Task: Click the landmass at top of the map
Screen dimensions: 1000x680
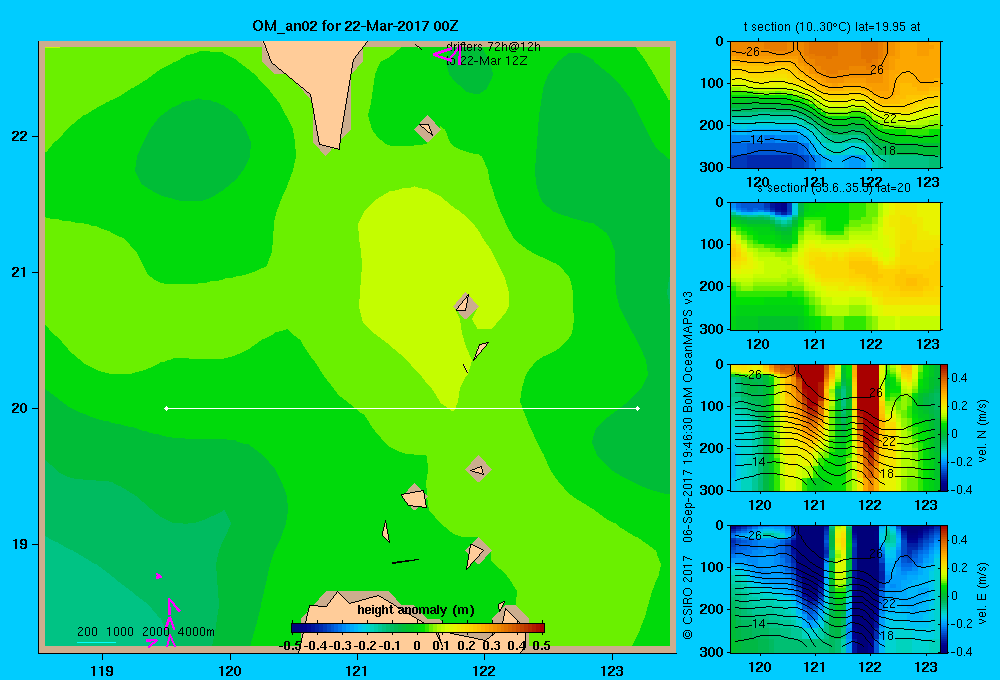Action: [316, 89]
